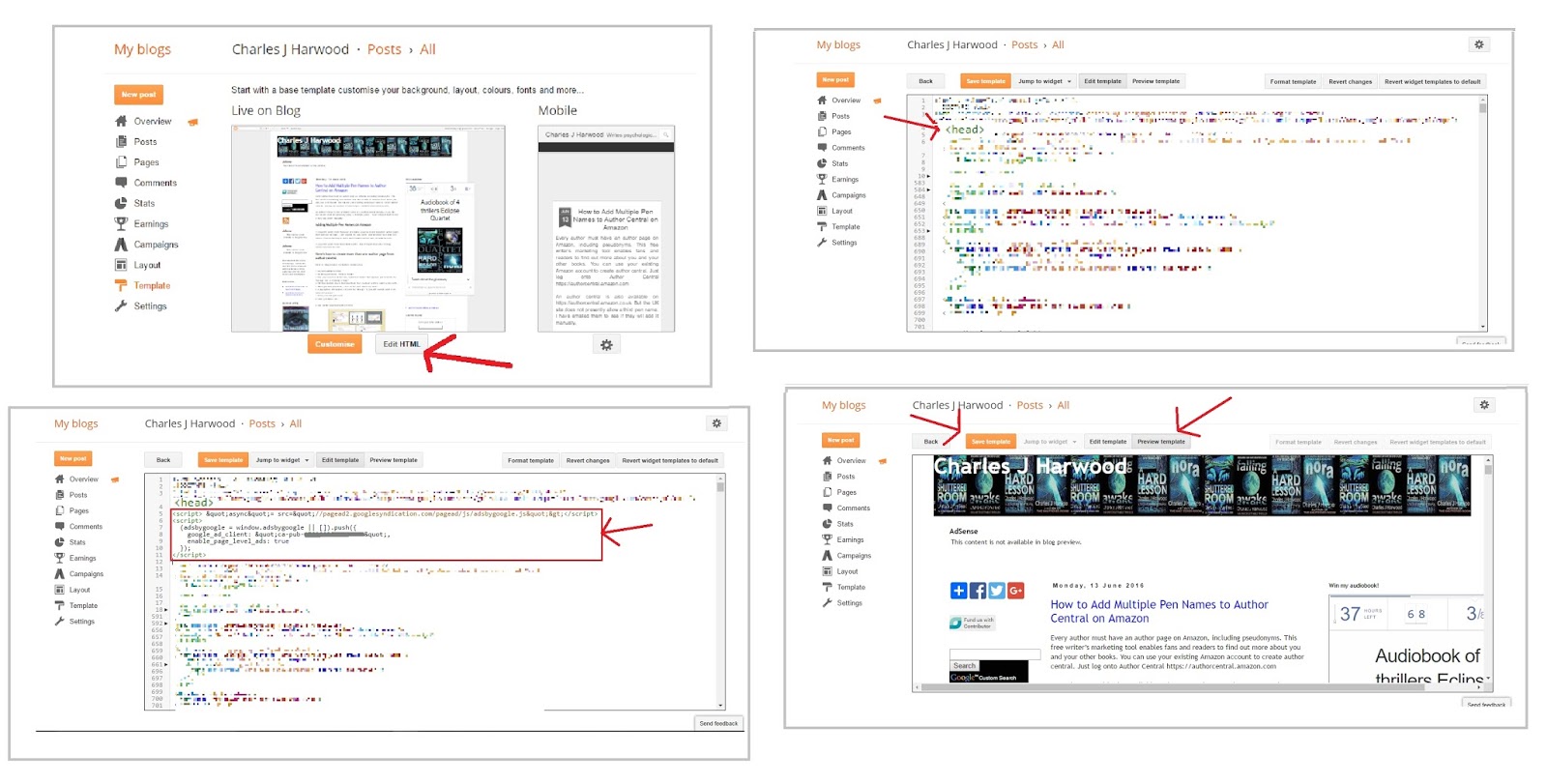Click the Stats icon in the <head> arrow panel sidebar

click(x=822, y=163)
